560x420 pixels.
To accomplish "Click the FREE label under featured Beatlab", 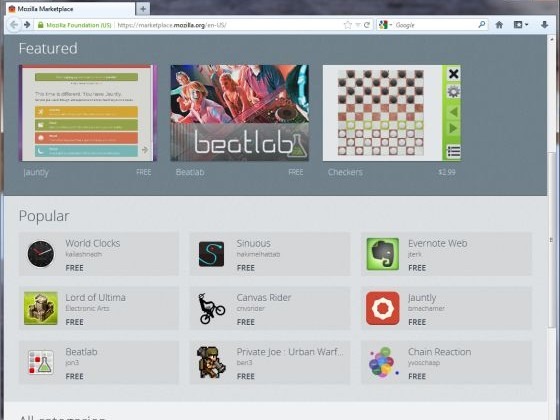I will tap(296, 172).
